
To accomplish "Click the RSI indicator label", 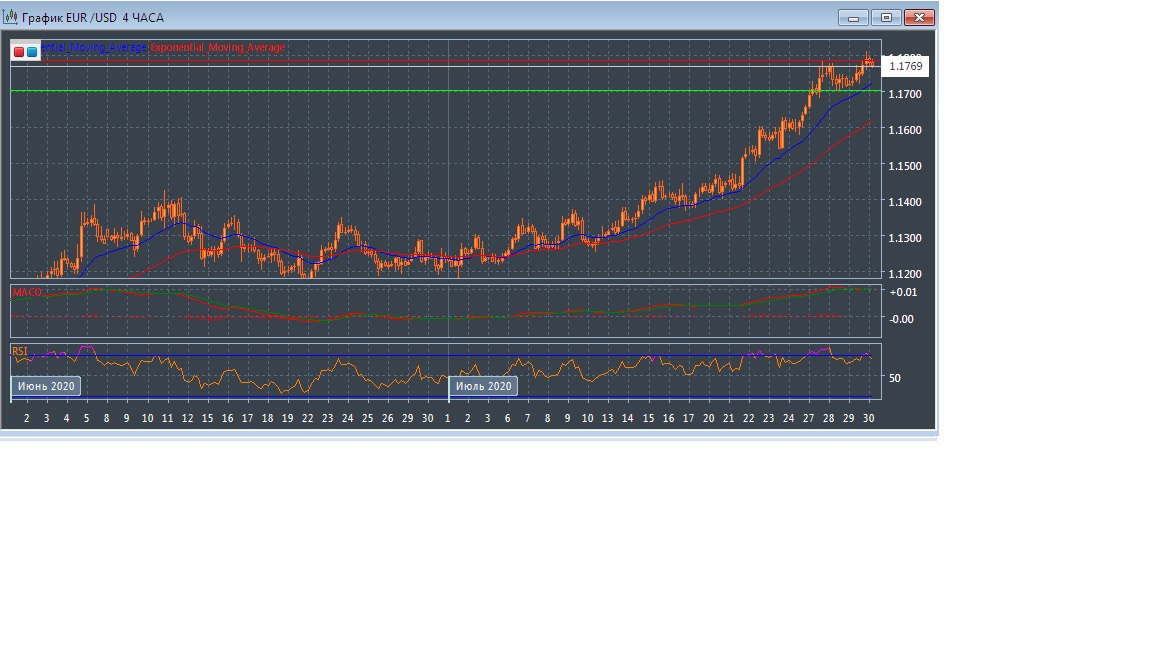I will (x=20, y=351).
